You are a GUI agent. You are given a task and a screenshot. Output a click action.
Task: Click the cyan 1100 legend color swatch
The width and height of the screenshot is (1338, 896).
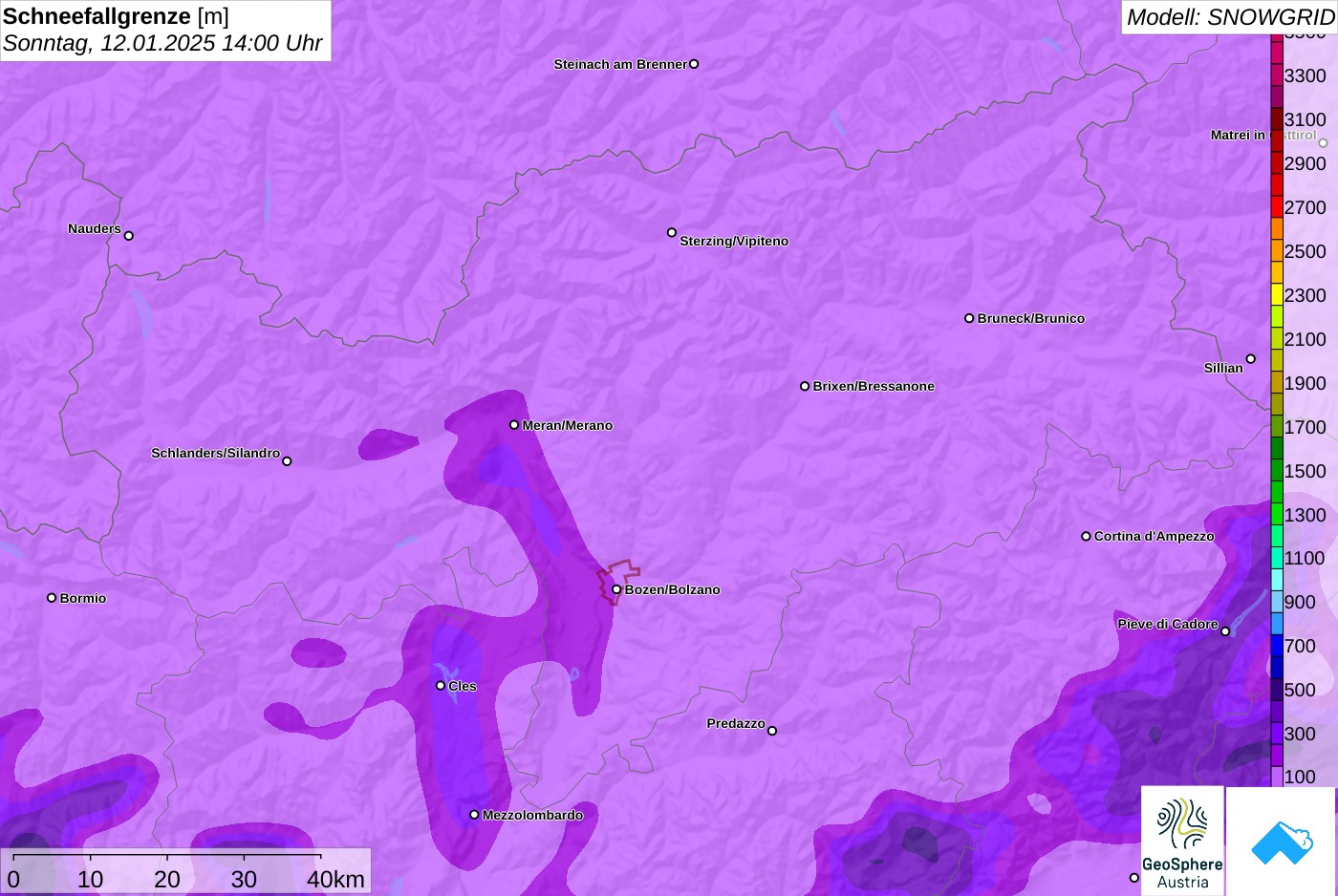(x=1277, y=558)
